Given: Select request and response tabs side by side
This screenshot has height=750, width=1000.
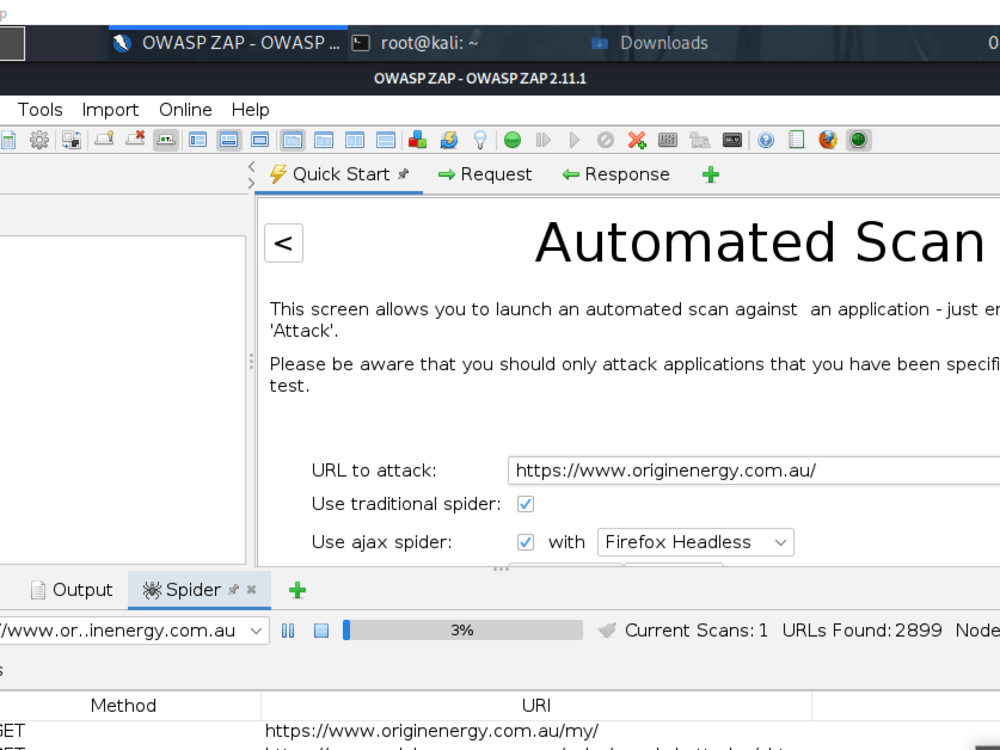Looking at the screenshot, I should [x=355, y=140].
